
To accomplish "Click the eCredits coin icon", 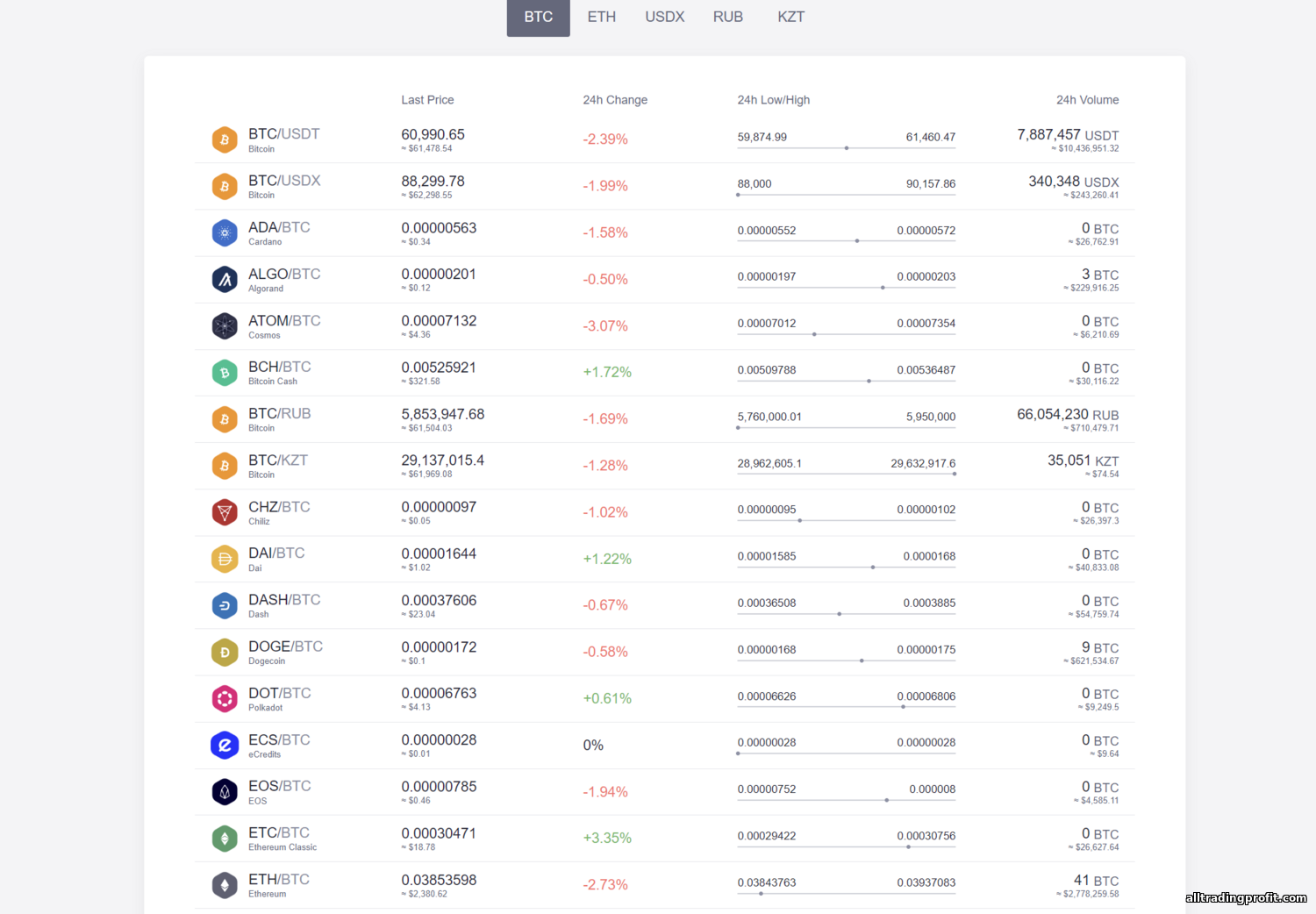I will [x=225, y=746].
